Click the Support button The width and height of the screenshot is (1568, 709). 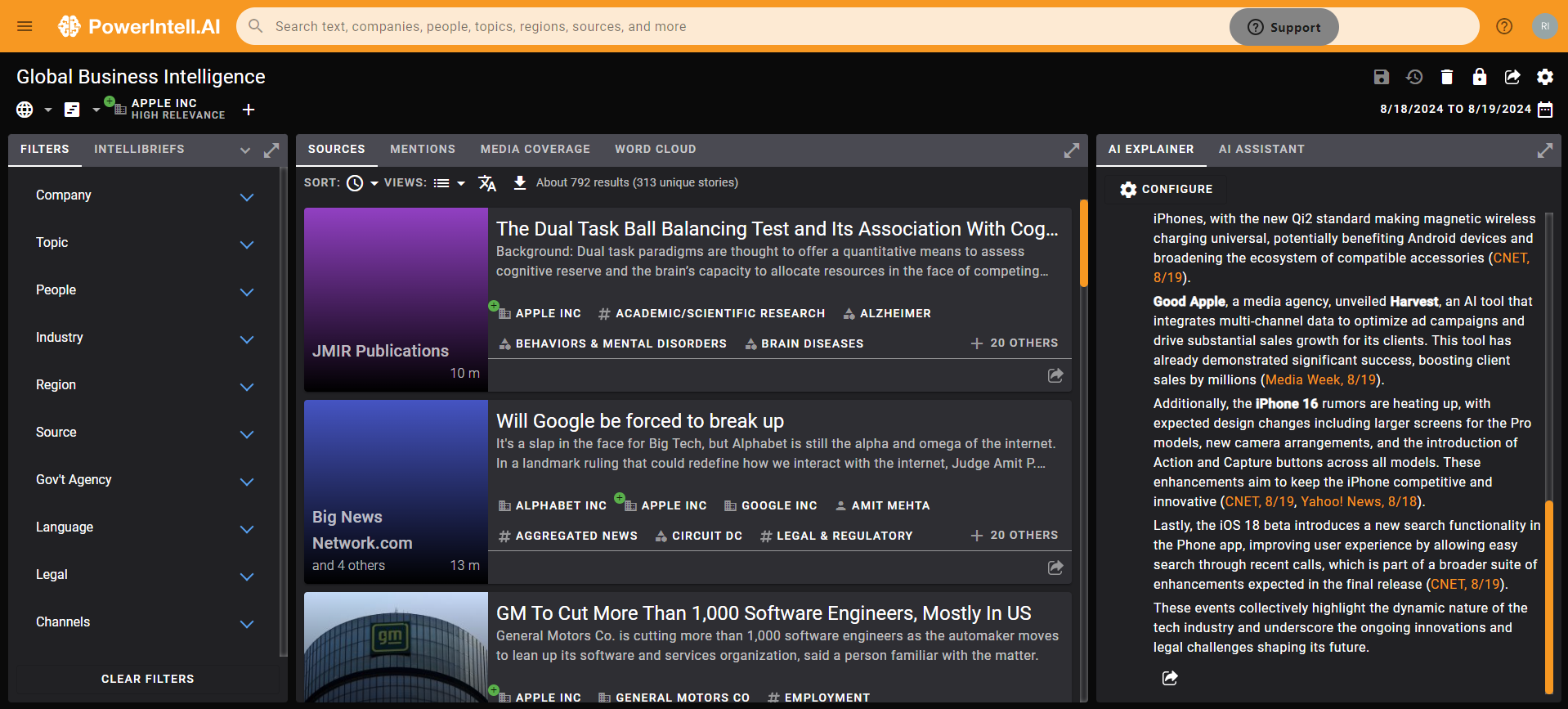(1284, 27)
